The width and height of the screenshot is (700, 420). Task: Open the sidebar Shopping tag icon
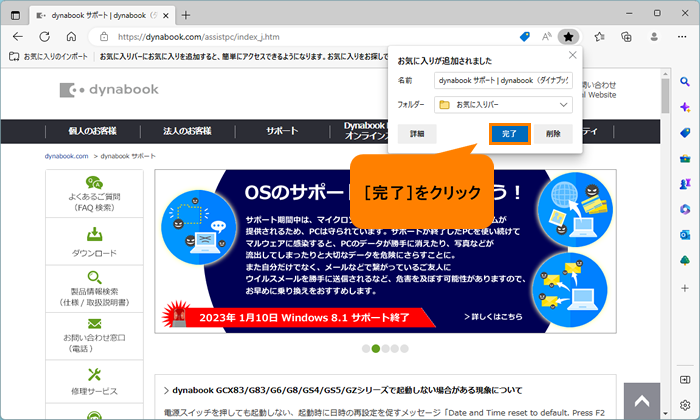coord(685,133)
